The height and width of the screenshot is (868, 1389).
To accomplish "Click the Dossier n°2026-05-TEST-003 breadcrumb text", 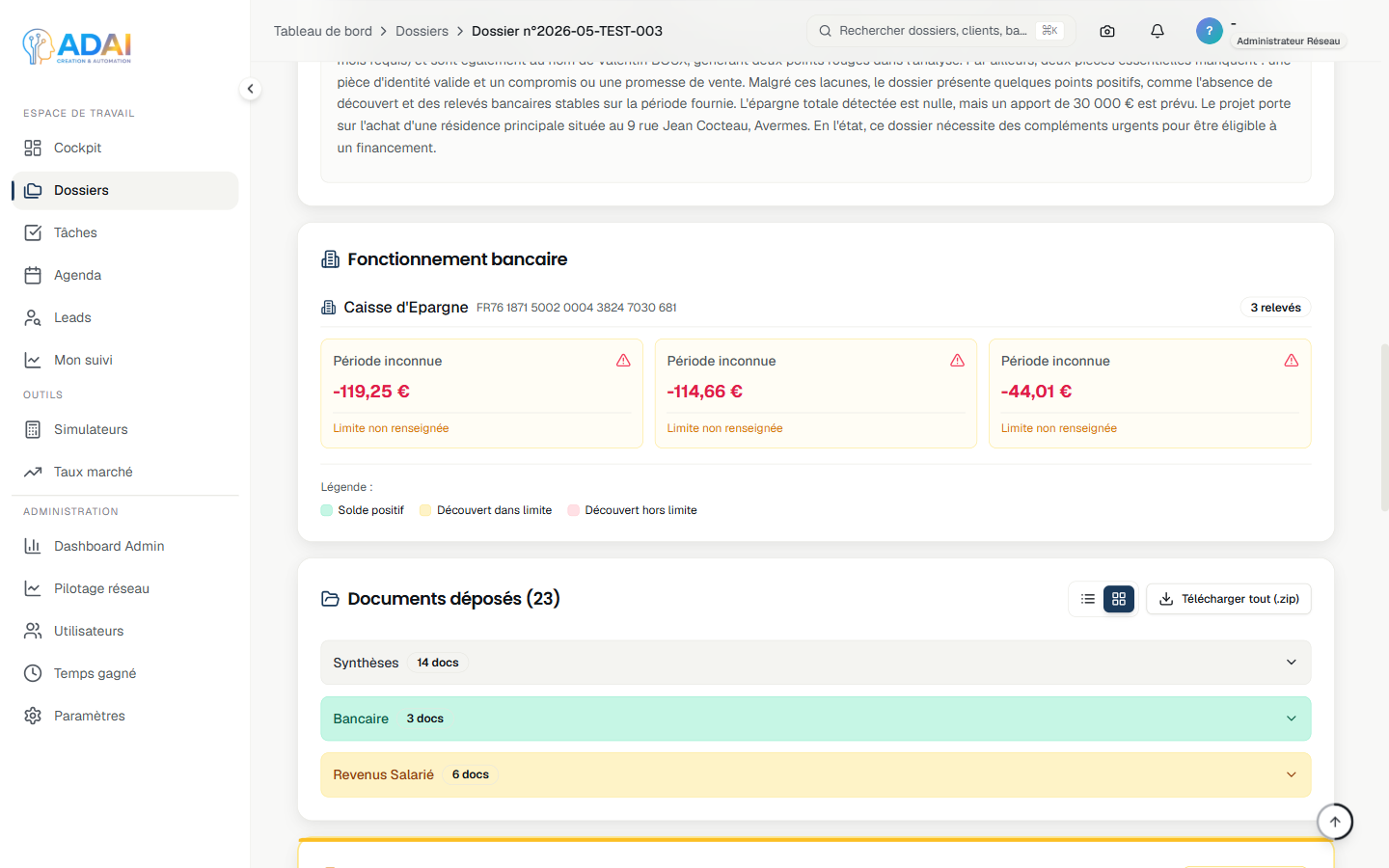I will pyautogui.click(x=567, y=31).
